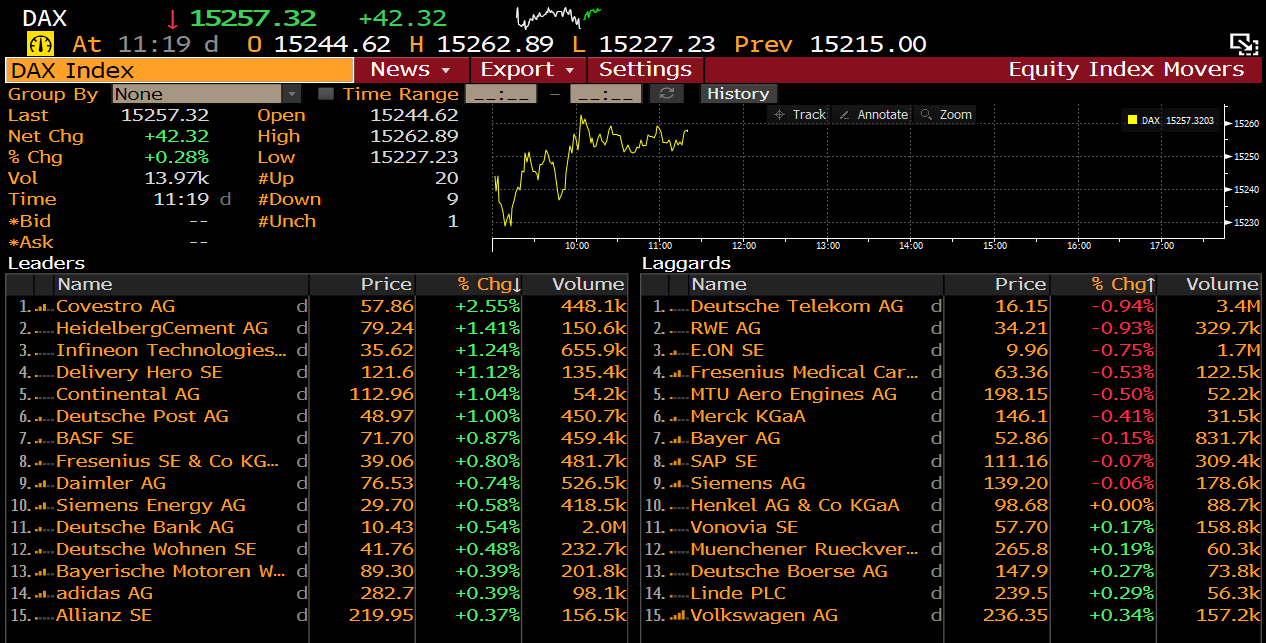This screenshot has height=643, width=1266.
Task: Open mini chart icon for E.ON SE
Action: 679,351
